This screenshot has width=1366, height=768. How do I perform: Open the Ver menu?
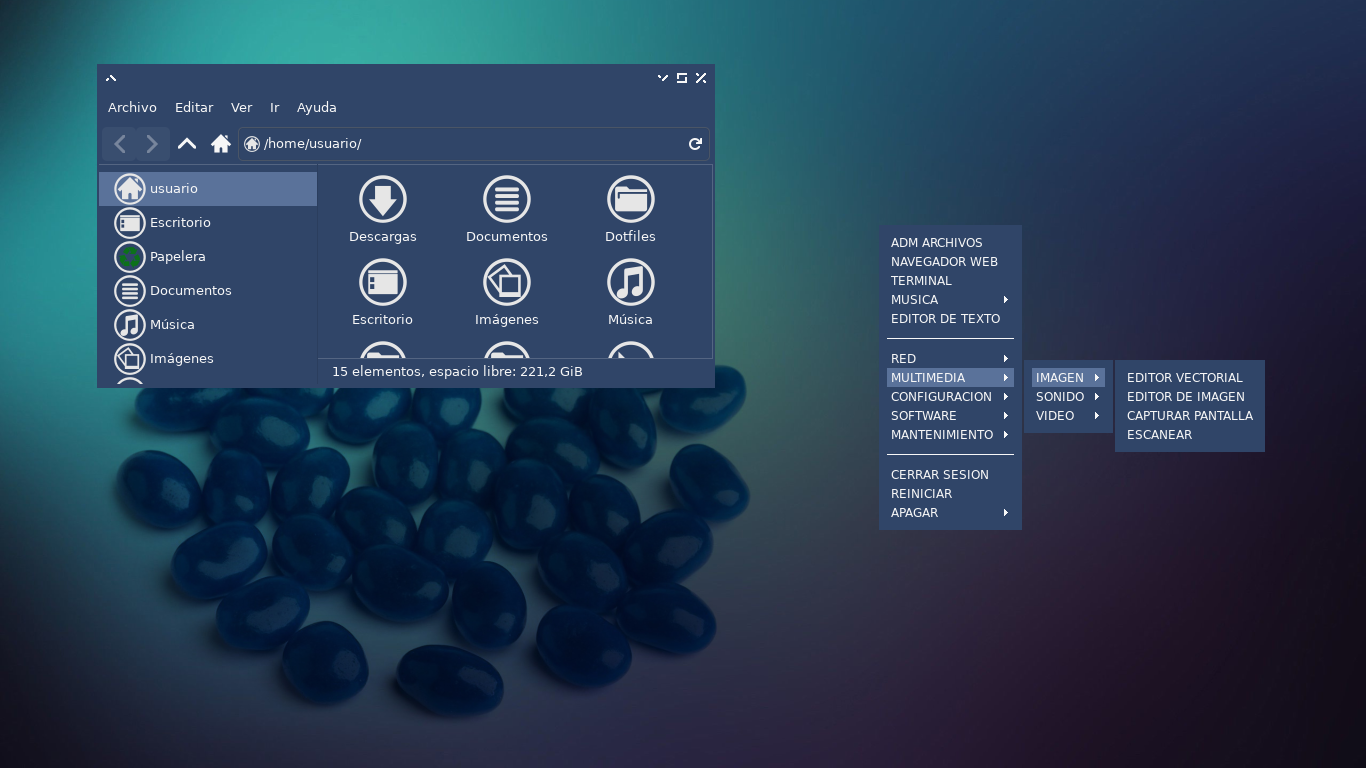click(241, 107)
